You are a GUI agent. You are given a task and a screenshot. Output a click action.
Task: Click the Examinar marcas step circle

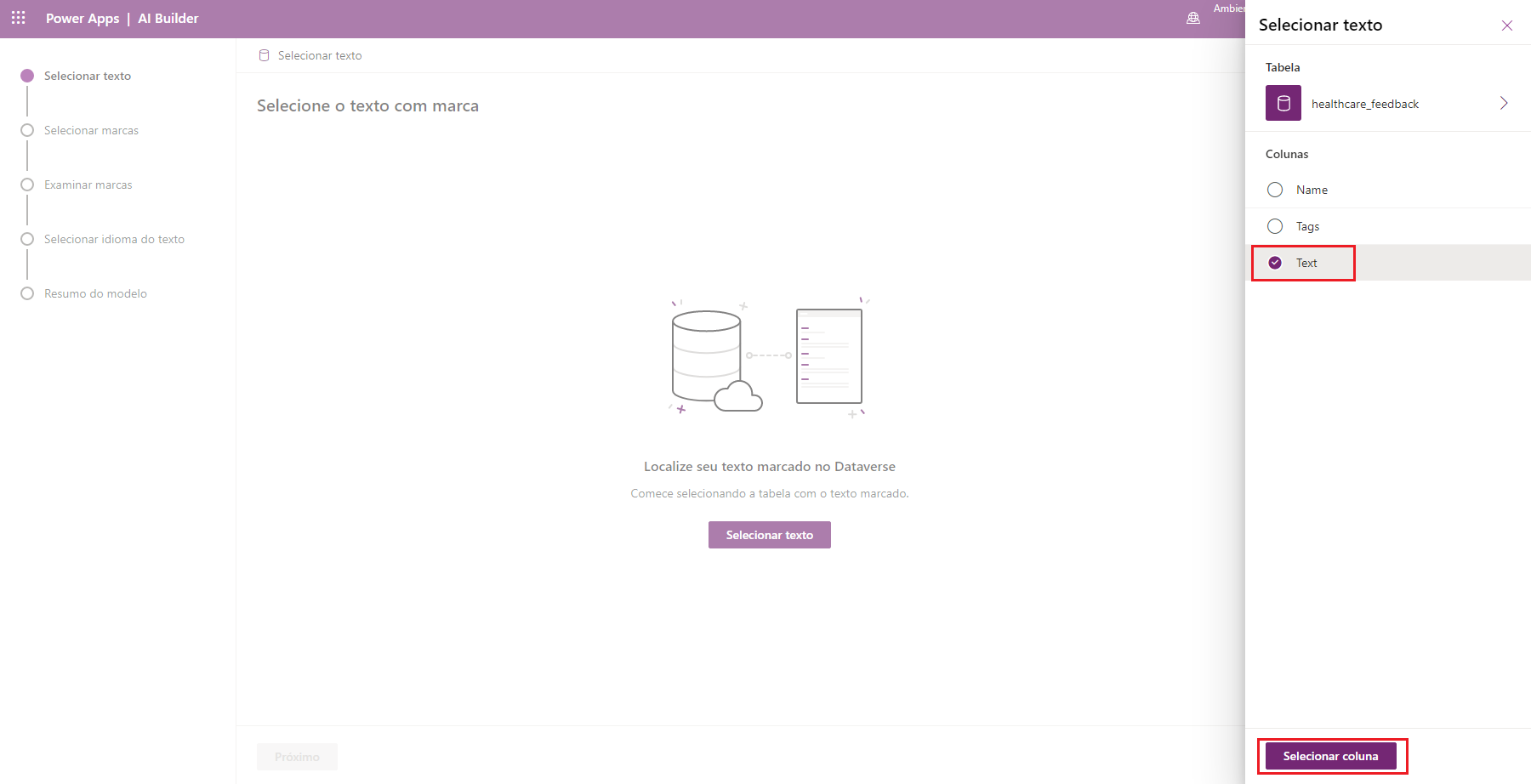pos(27,185)
